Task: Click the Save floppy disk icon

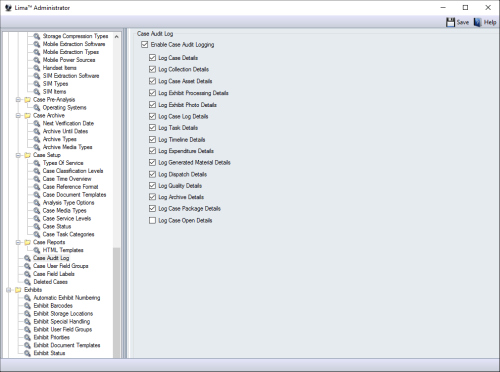Action: point(450,22)
